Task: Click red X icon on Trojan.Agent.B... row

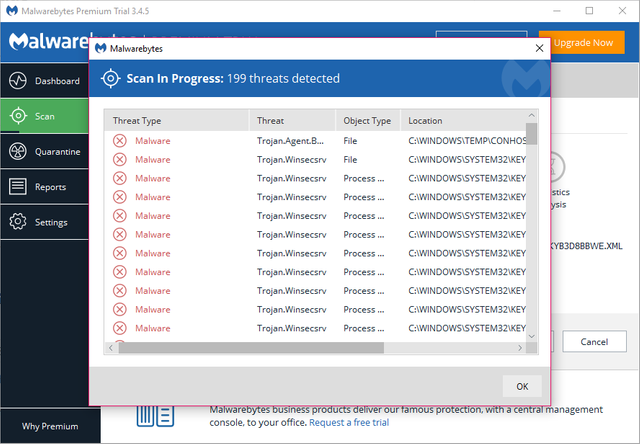Action: point(120,141)
